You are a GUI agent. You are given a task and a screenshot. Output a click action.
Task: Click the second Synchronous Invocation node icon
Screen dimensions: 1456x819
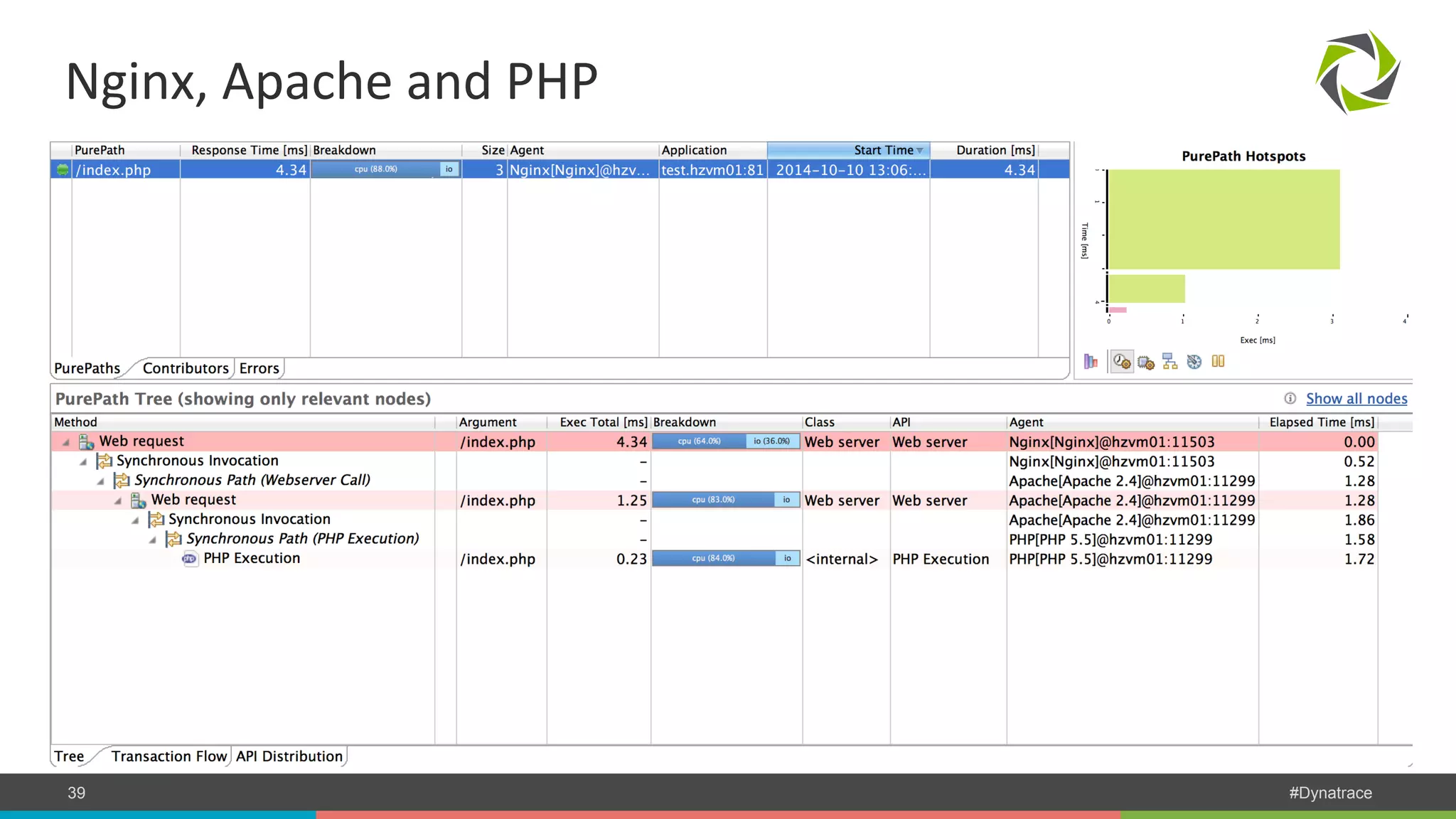pyautogui.click(x=156, y=520)
